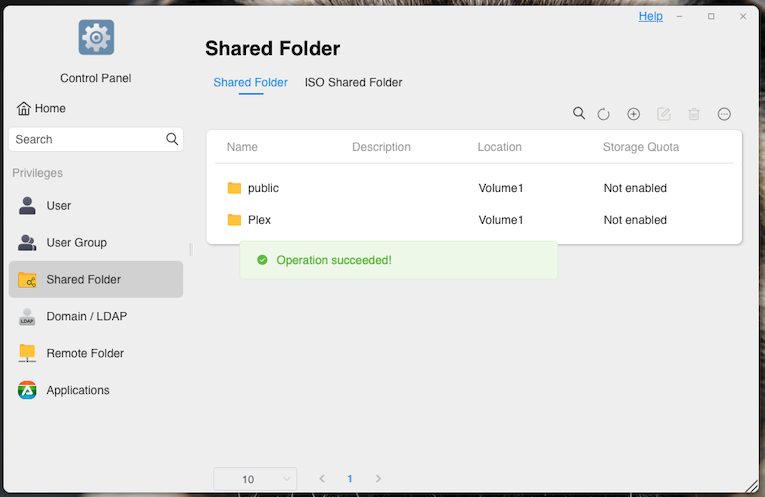The width and height of the screenshot is (765, 497).
Task: Click the User person icon
Action: pyautogui.click(x=27, y=205)
